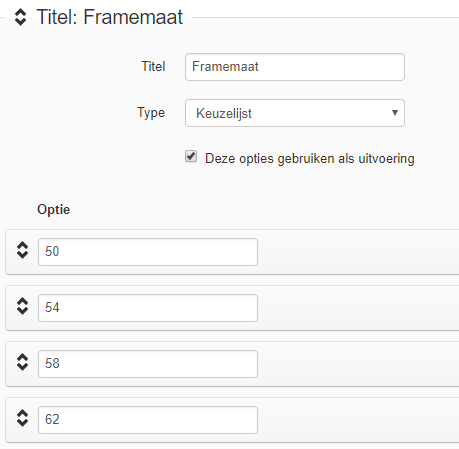
Task: Click into the option field with value 50
Action: (148, 252)
